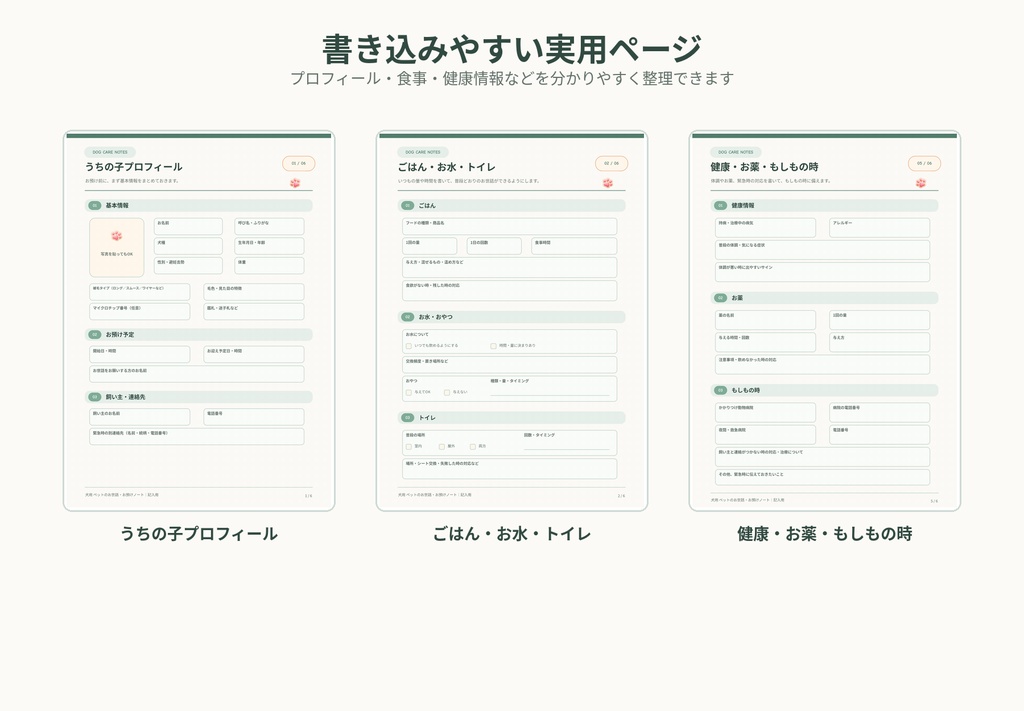1024x711 pixels.
Task: Click the 健康・お薬・もしもの時 caption beneath the page preview
Action: coord(824,534)
